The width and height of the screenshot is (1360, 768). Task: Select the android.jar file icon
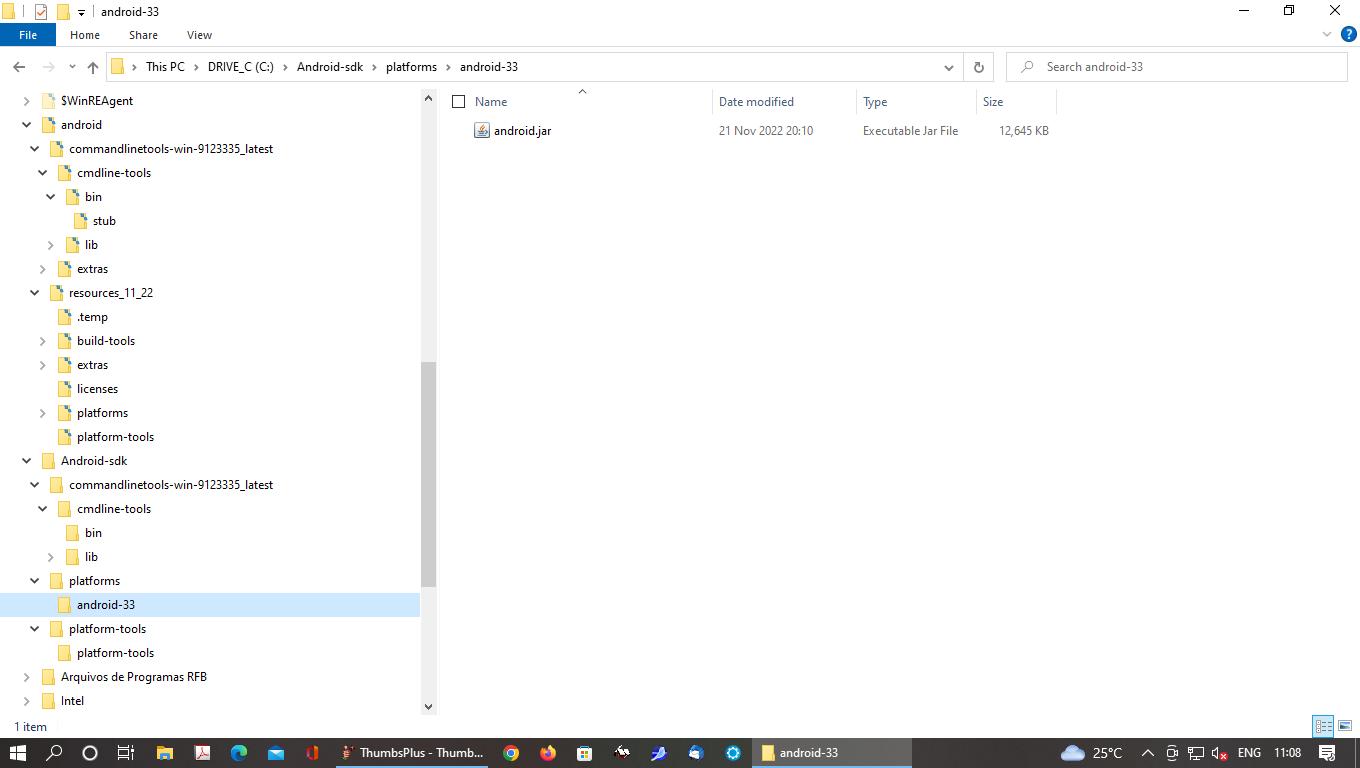[x=482, y=131]
